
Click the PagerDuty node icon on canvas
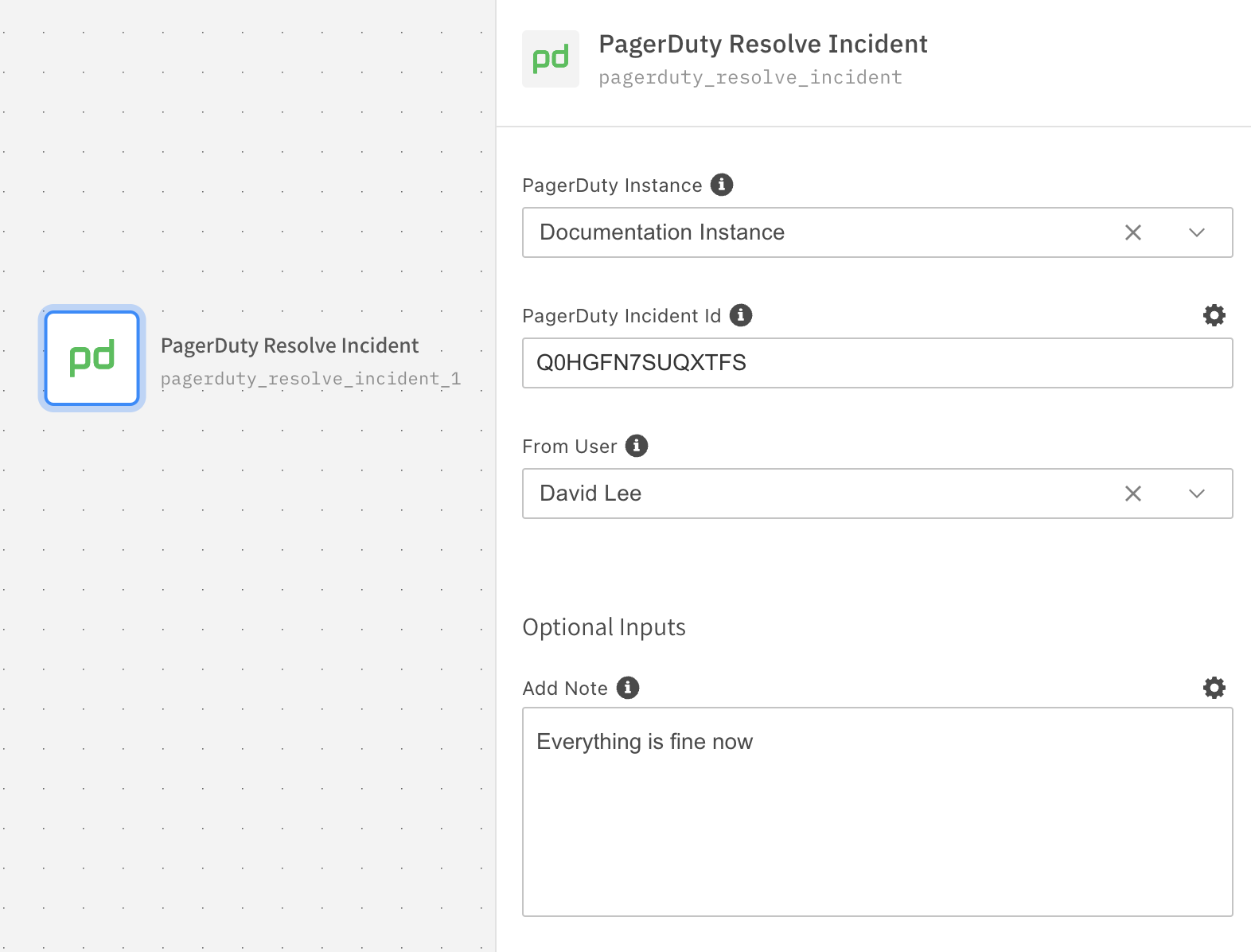coord(92,358)
